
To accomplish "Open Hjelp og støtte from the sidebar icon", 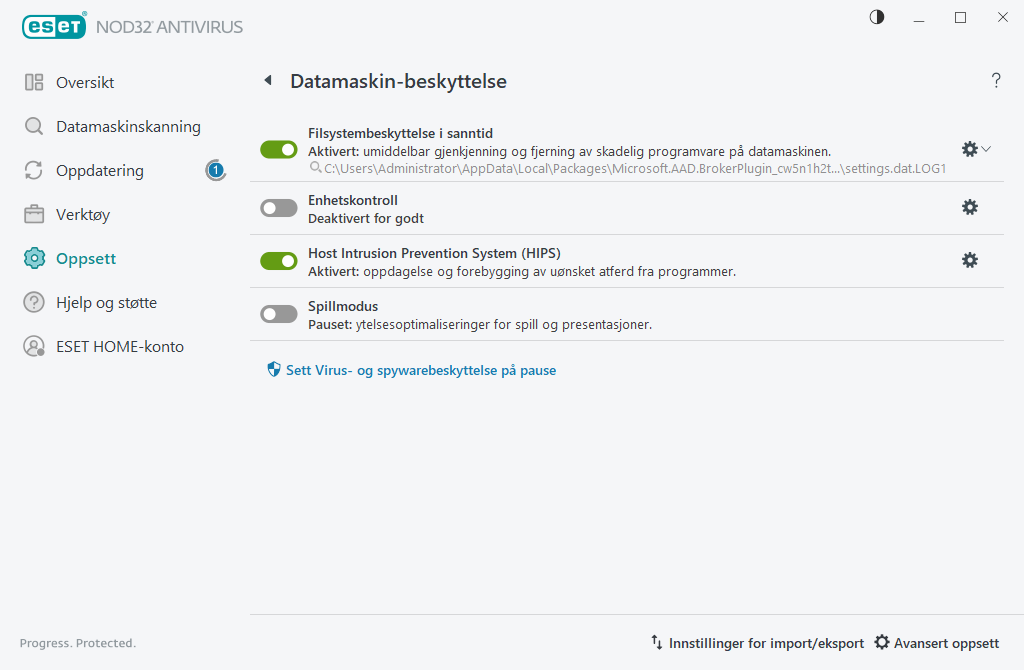I will 33,302.
